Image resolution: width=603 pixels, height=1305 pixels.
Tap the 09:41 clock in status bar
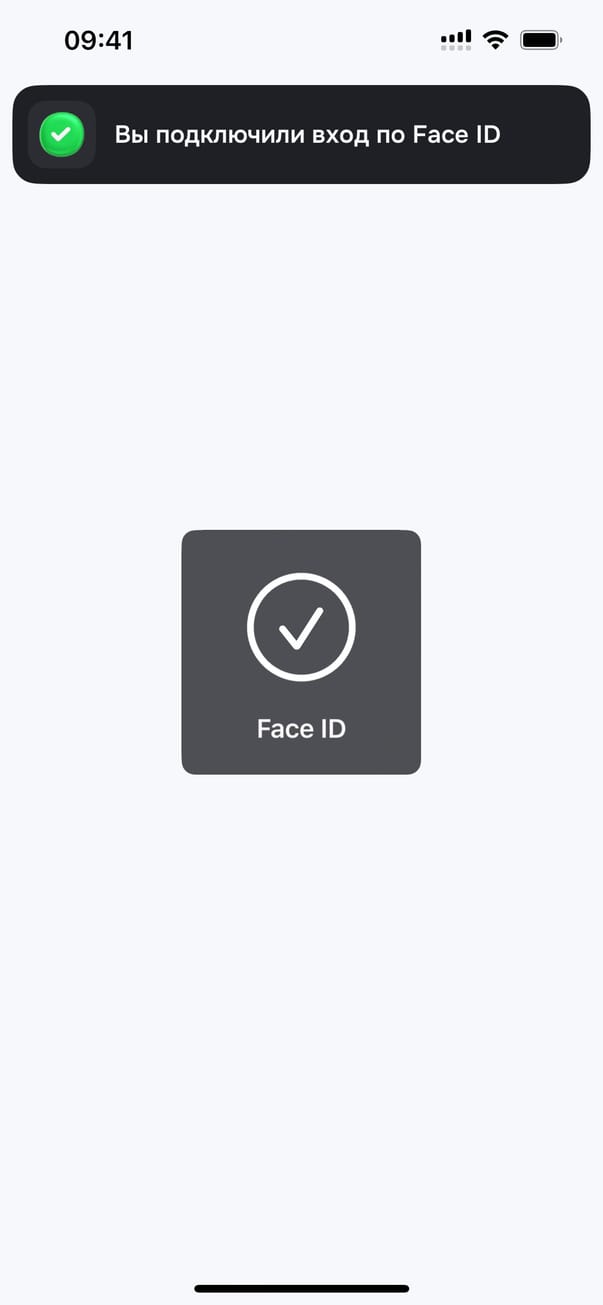pos(98,40)
